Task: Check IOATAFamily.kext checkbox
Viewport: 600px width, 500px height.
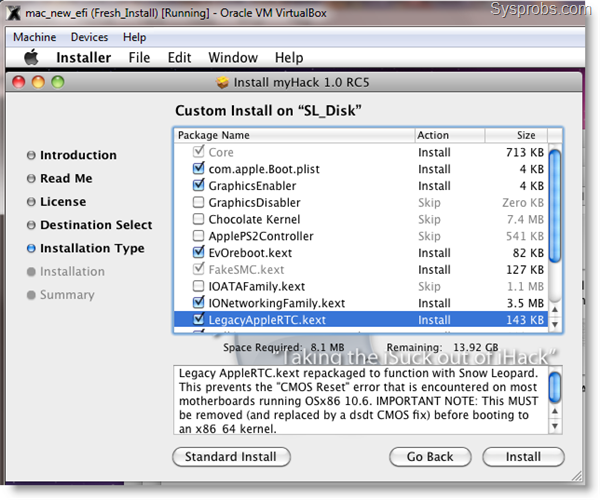Action: pyautogui.click(x=198, y=286)
